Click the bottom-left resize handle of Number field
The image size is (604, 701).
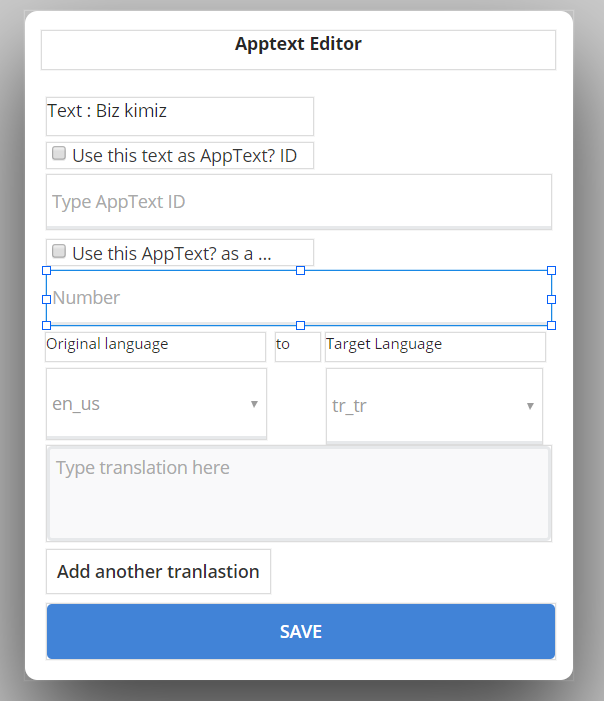point(46,325)
